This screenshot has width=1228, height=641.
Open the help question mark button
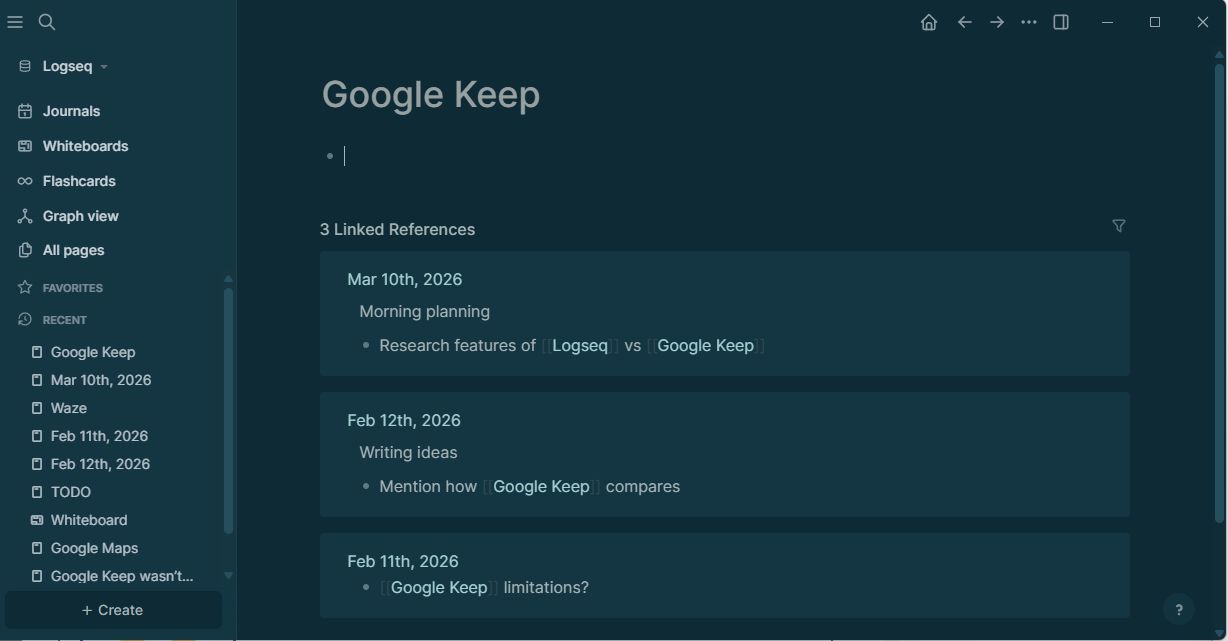(x=1179, y=609)
